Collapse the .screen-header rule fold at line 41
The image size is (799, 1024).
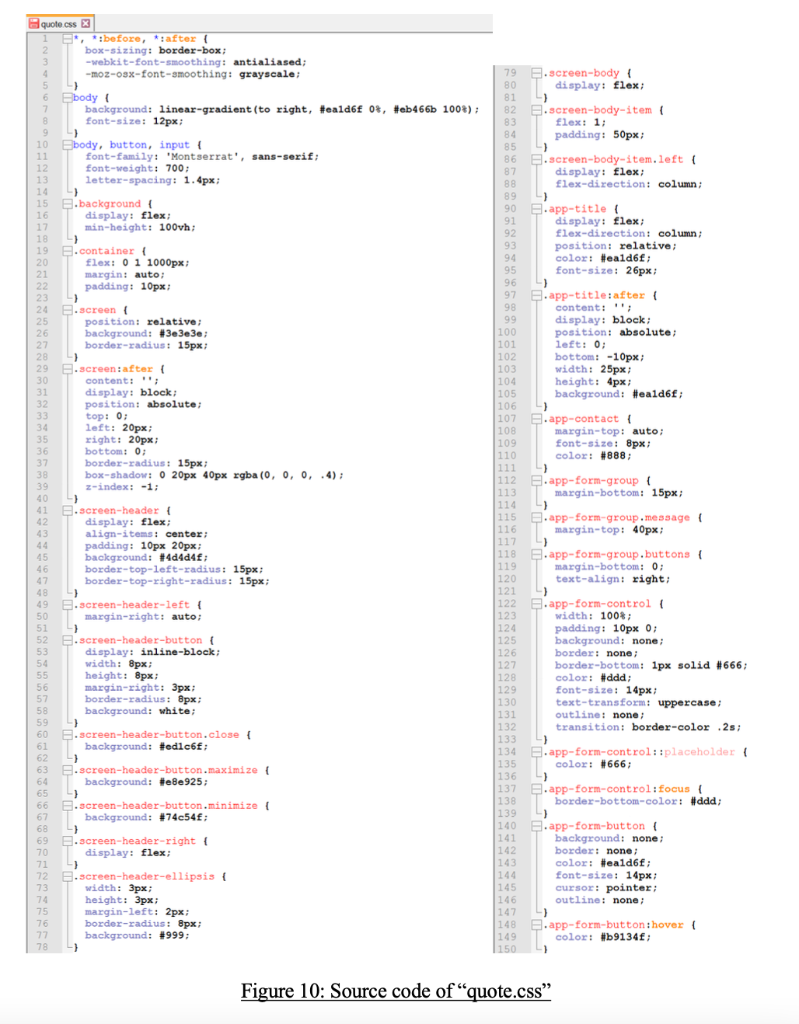[67, 510]
